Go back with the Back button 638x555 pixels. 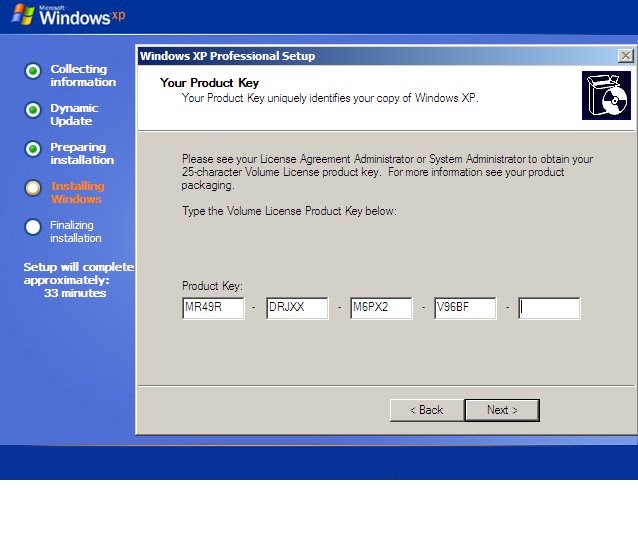(x=427, y=410)
